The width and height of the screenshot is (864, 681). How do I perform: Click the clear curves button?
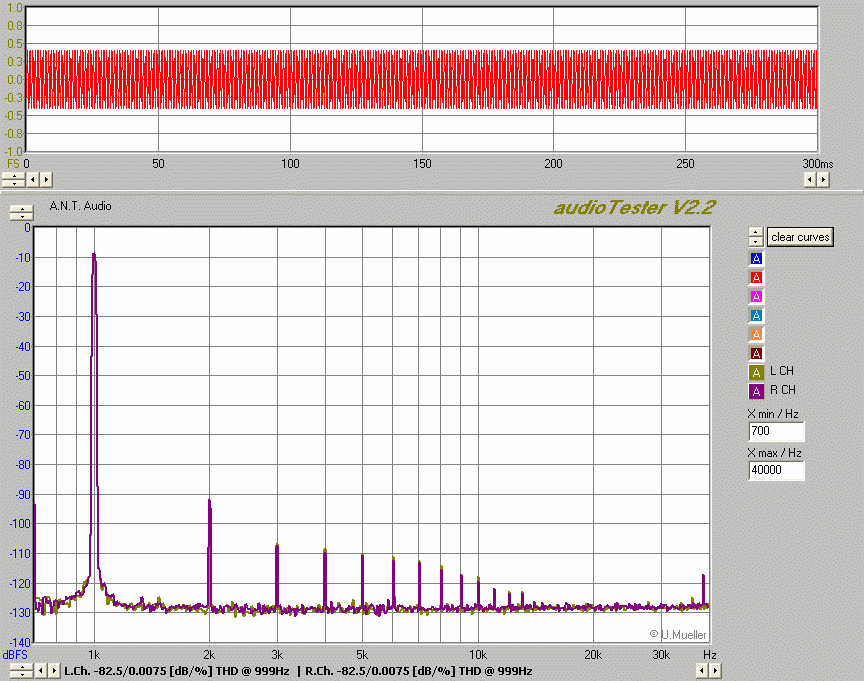click(x=800, y=237)
